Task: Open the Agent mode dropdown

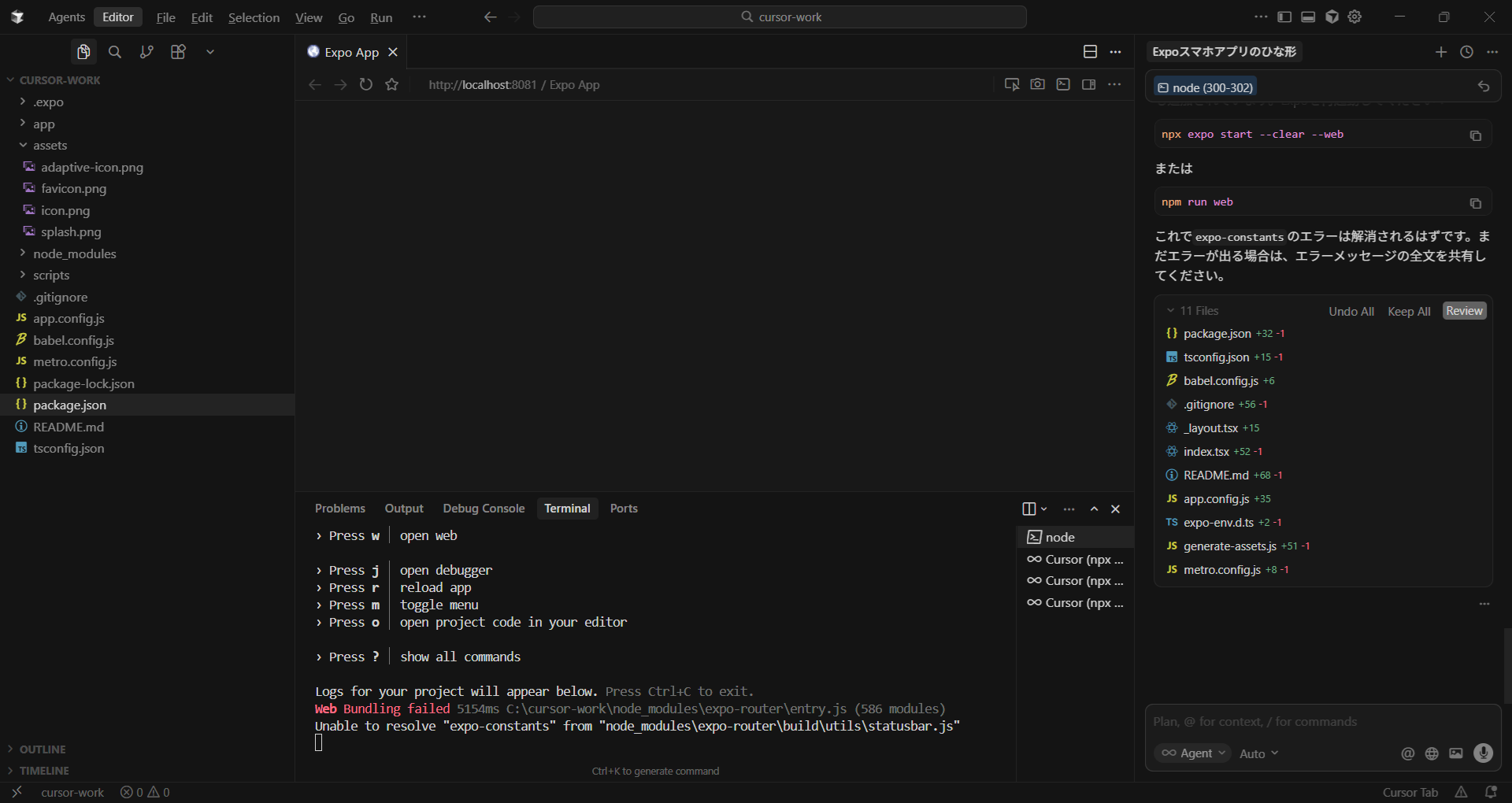Action: pos(1195,753)
